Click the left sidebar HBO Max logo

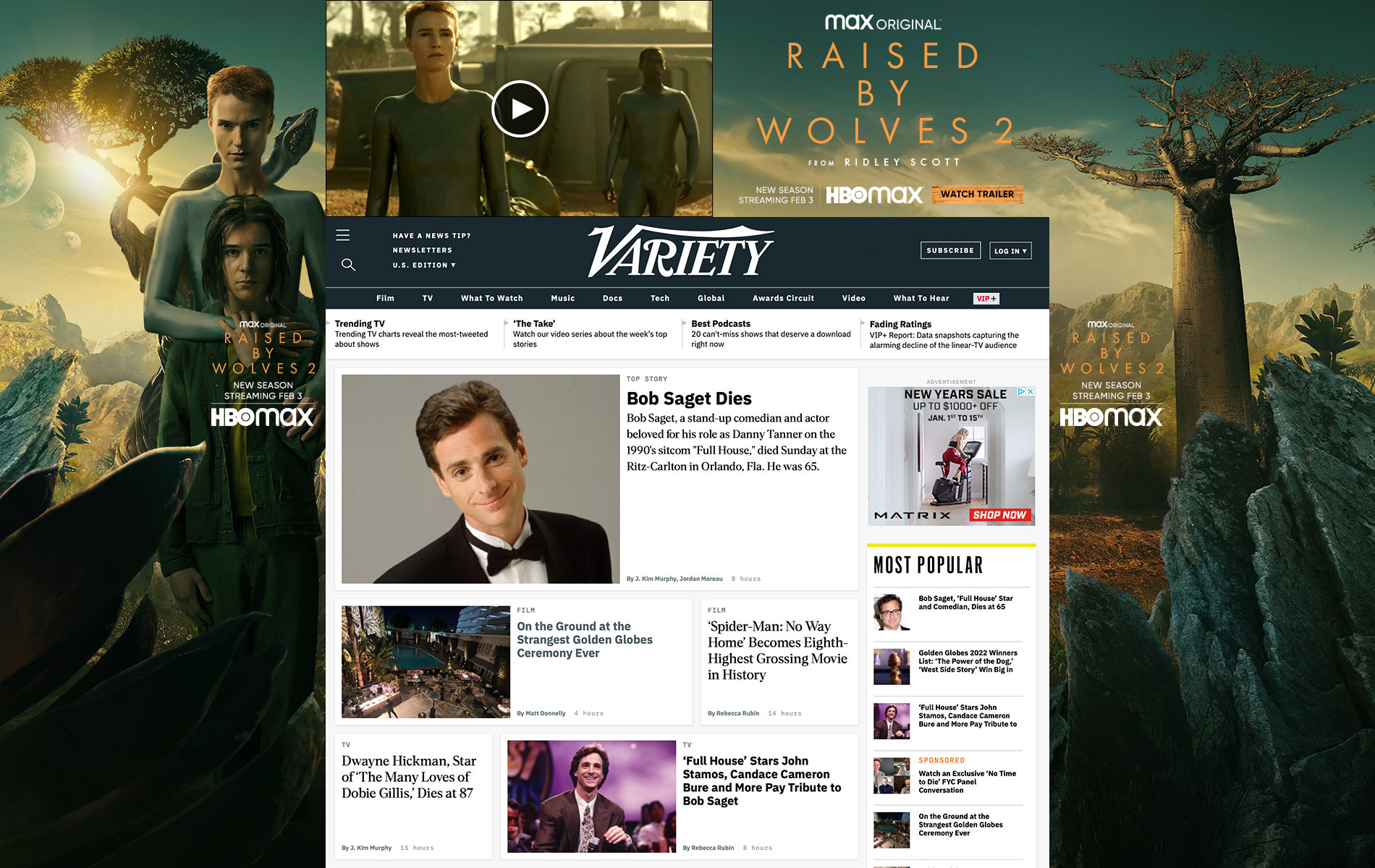(x=262, y=417)
